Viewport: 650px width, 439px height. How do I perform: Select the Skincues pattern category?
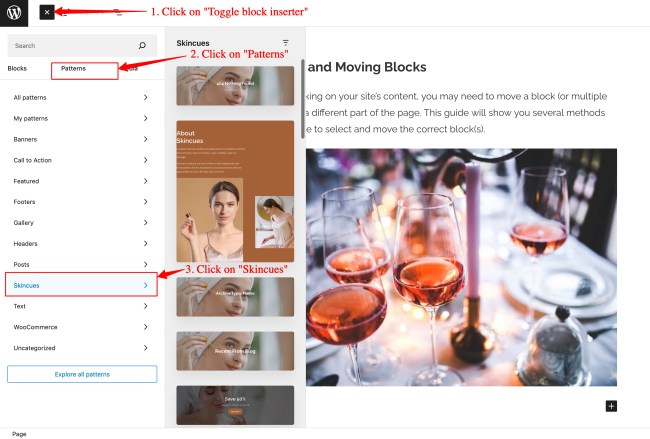(81, 285)
